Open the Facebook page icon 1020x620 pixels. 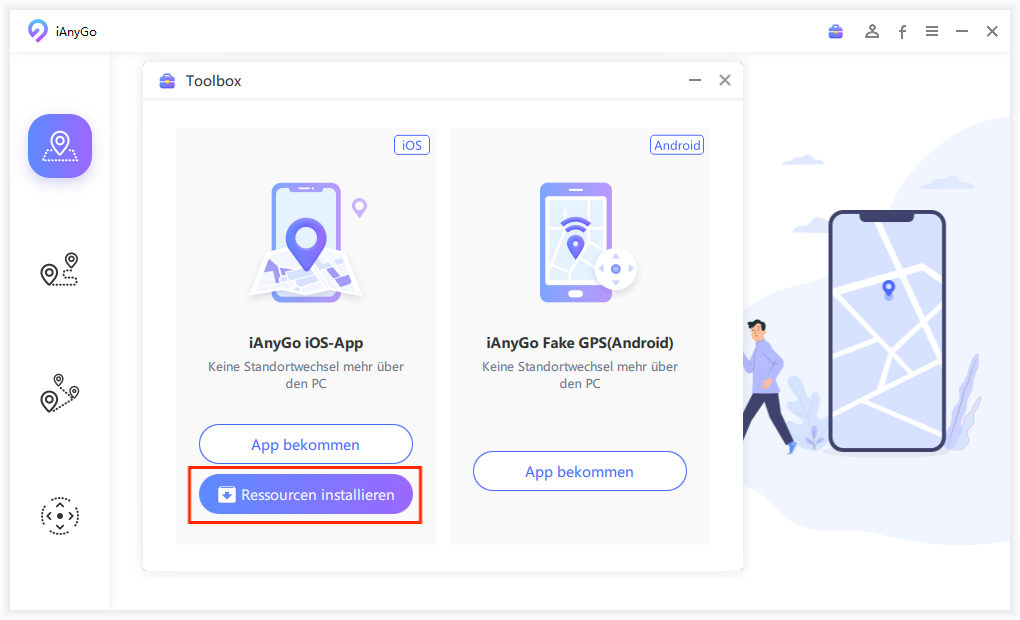(902, 32)
